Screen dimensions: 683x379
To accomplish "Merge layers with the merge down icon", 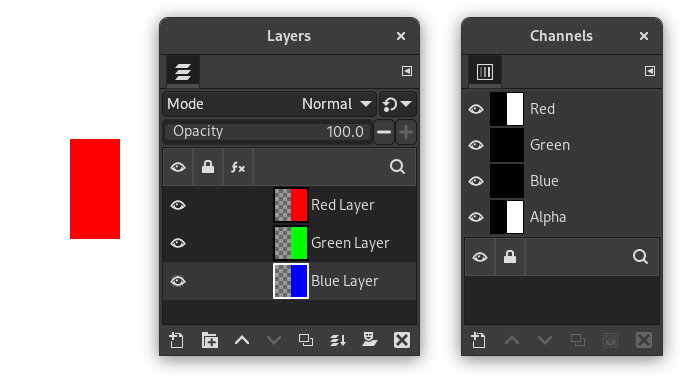I will [338, 340].
